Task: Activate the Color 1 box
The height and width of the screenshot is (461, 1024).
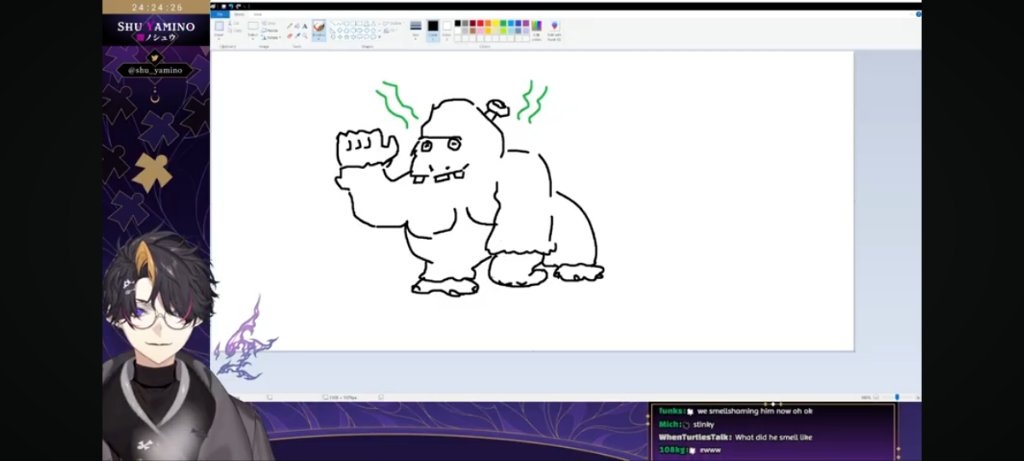Action: (433, 29)
